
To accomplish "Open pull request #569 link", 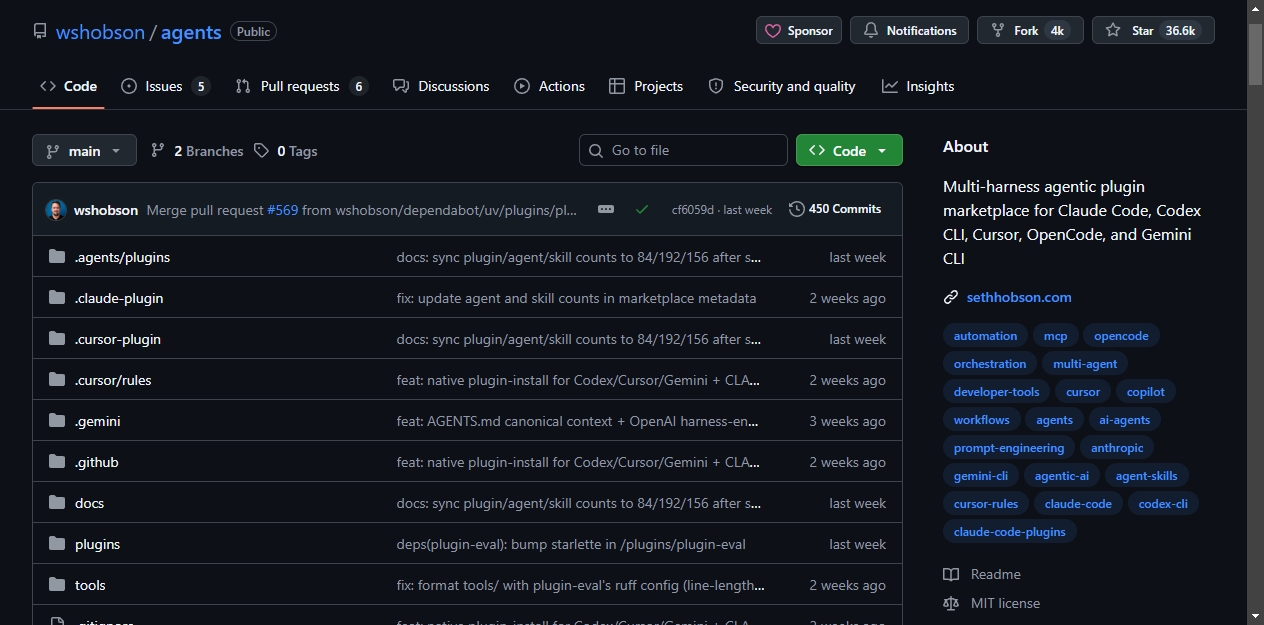I will point(282,210).
